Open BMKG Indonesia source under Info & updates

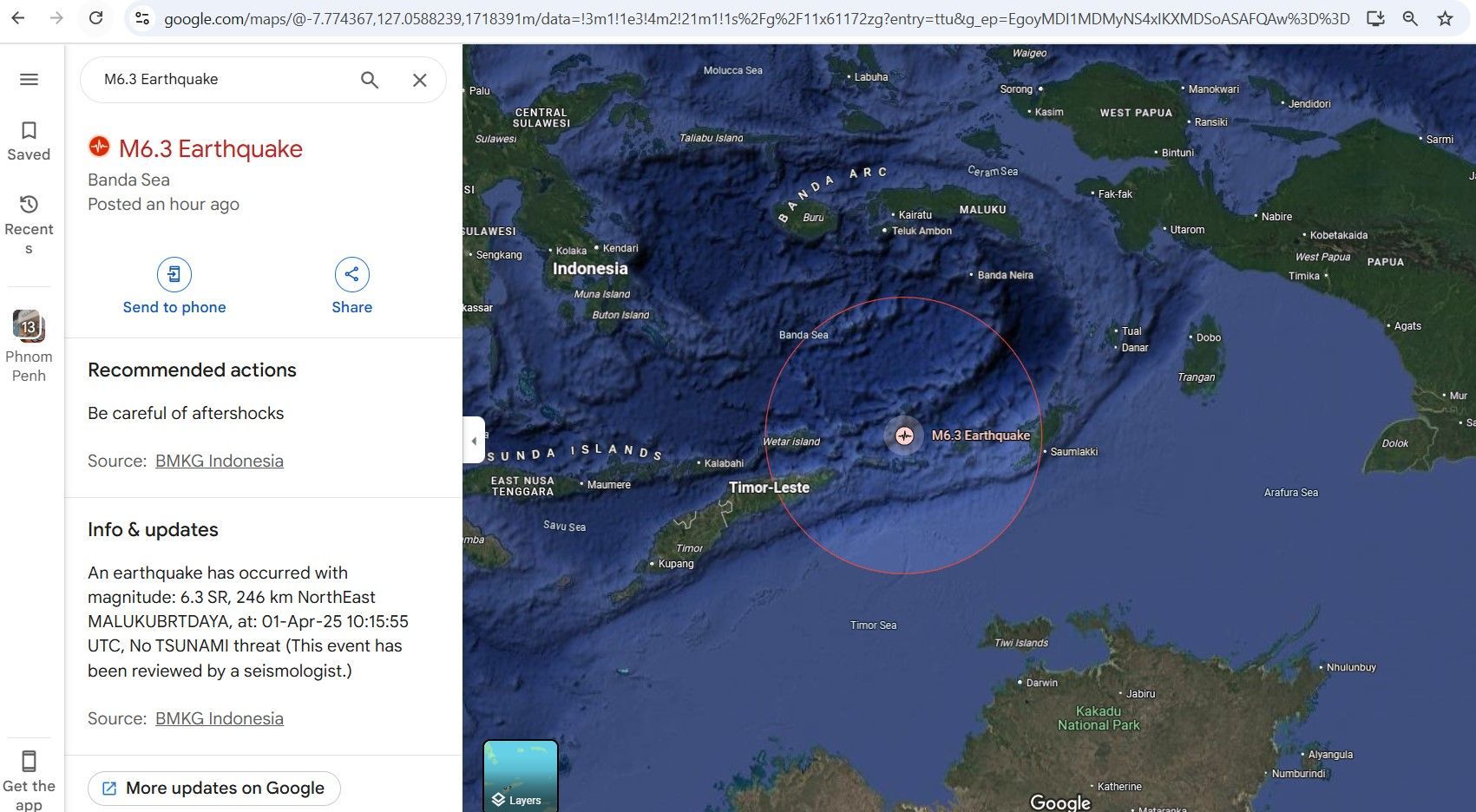[220, 718]
